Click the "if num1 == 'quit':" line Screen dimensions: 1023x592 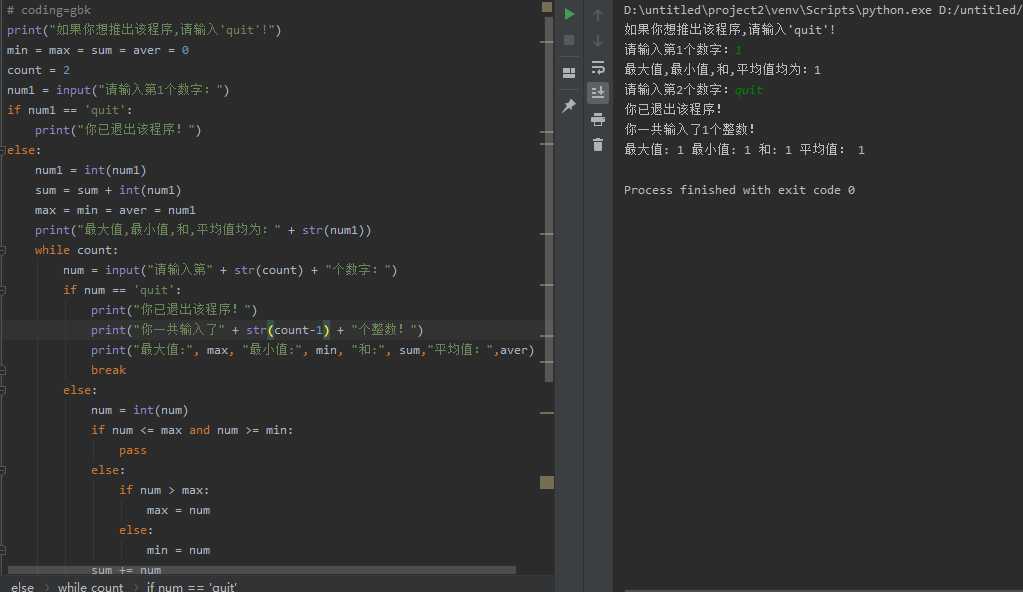coord(70,110)
